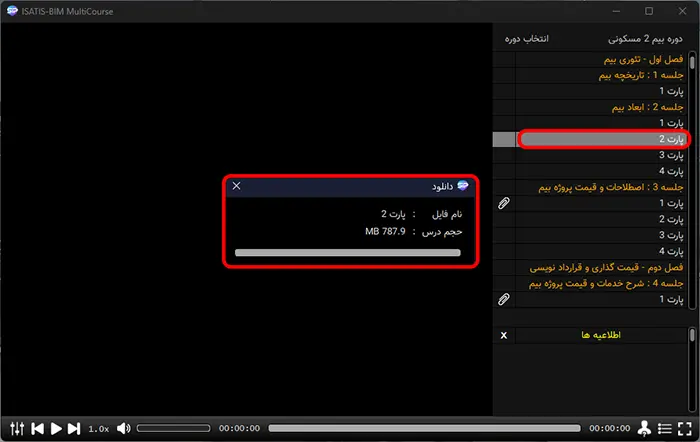
Task: Open the attachment paperclip for جلسه 4 پارت 1
Action: [504, 300]
